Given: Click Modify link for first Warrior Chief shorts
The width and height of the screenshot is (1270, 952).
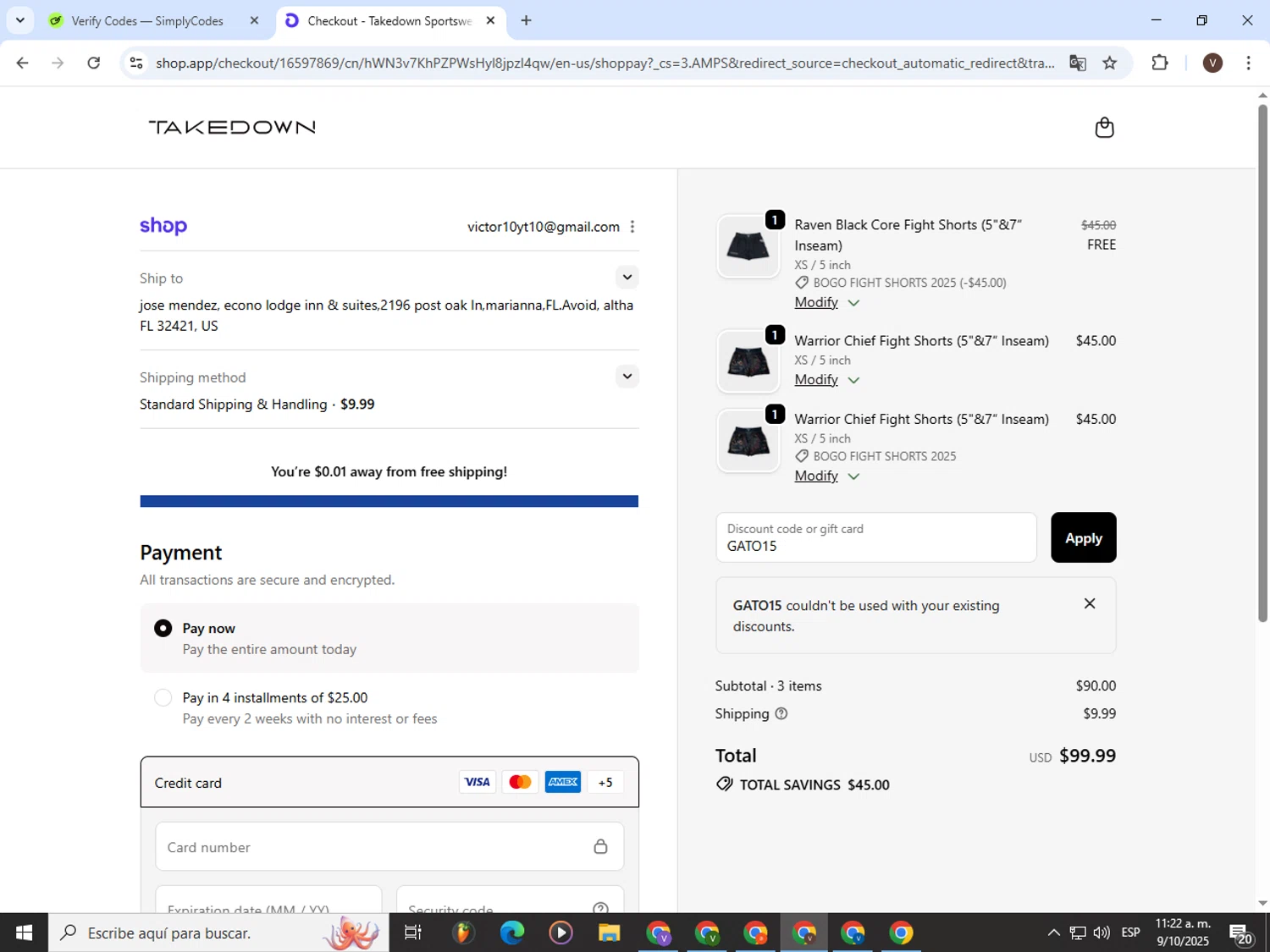Looking at the screenshot, I should click(816, 379).
